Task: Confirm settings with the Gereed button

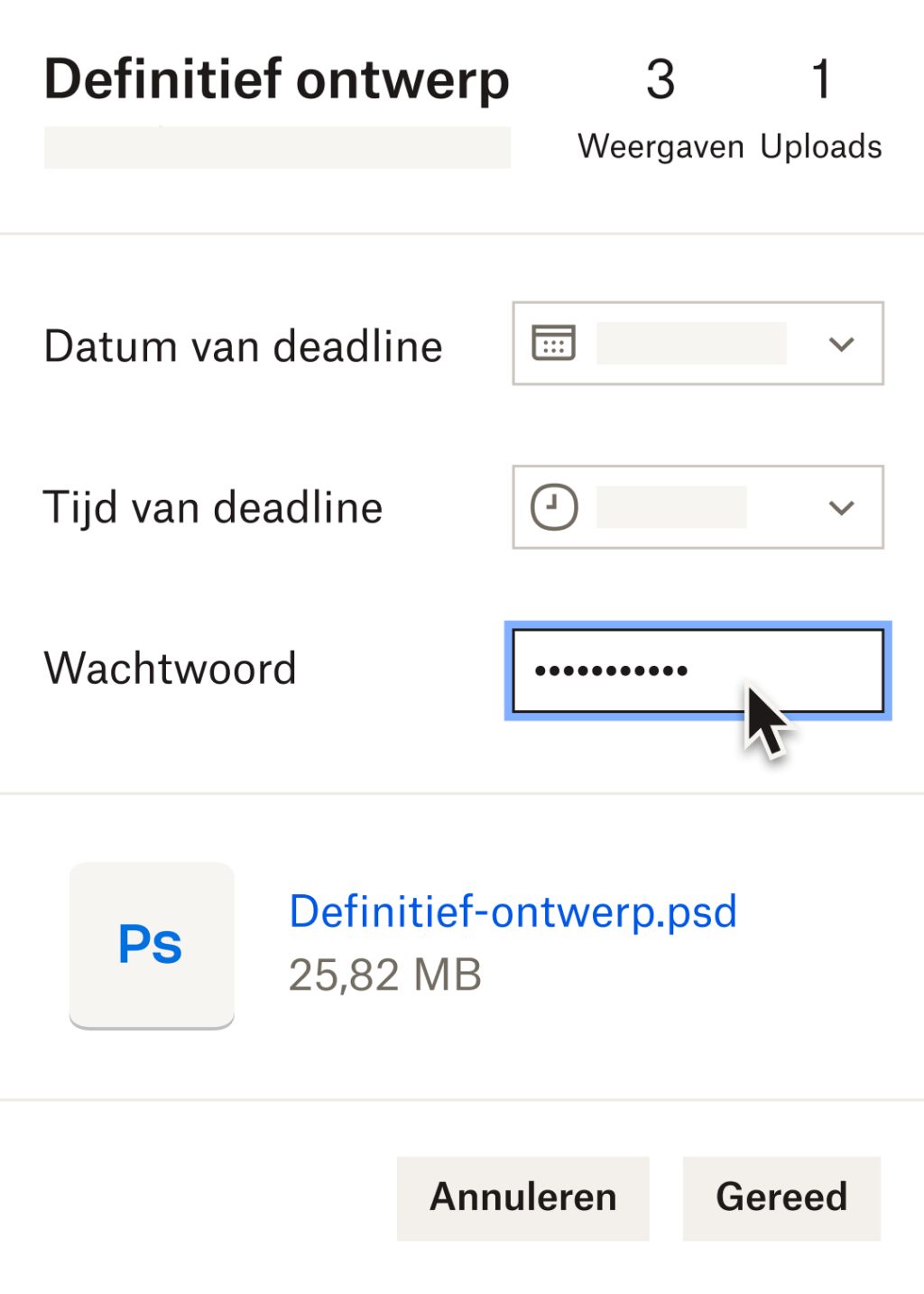Action: (x=781, y=1197)
